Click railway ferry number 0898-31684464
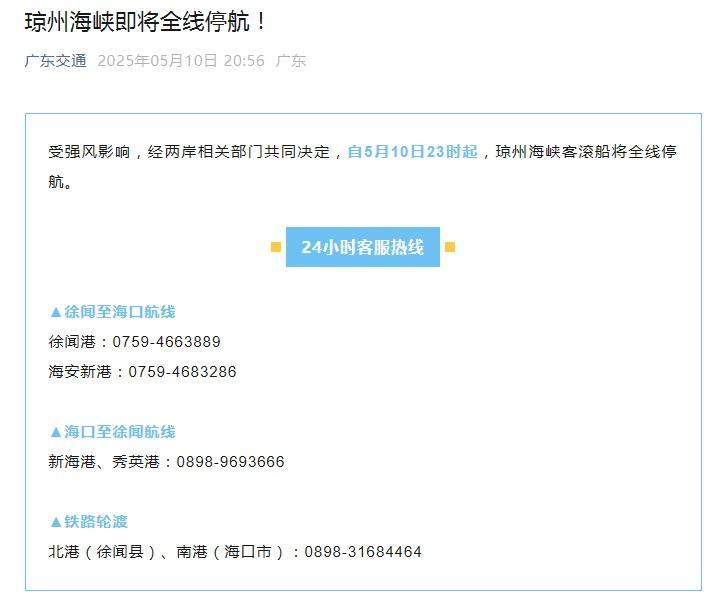708x603 pixels. pyautogui.click(x=363, y=552)
